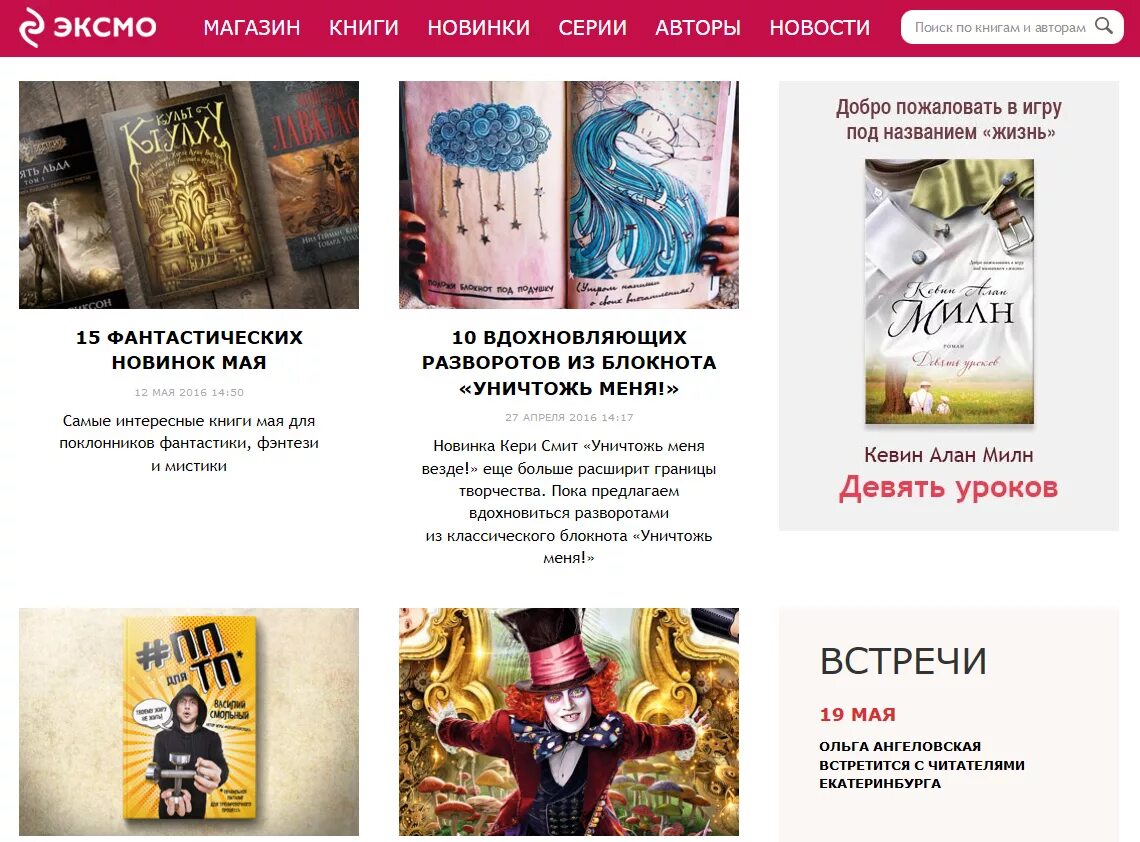The height and width of the screenshot is (842, 1140).
Task: Open the Mad Hatter article image
Action: (569, 722)
